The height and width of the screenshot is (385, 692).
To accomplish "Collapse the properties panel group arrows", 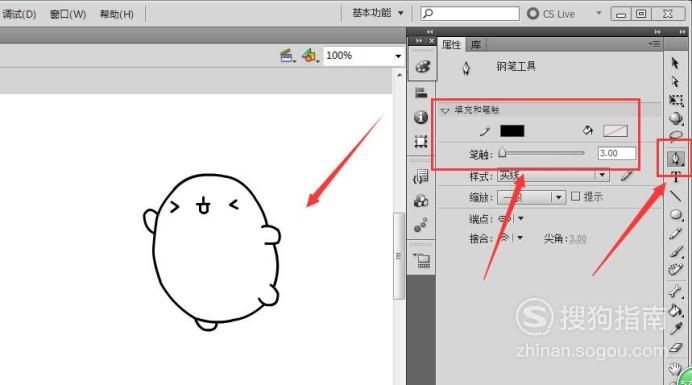I will click(658, 32).
